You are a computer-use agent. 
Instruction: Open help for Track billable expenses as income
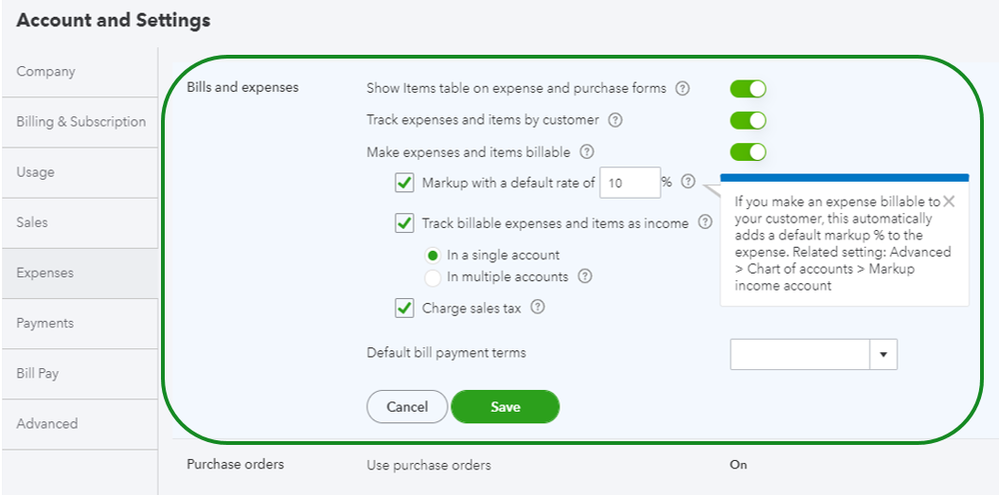[705, 222]
